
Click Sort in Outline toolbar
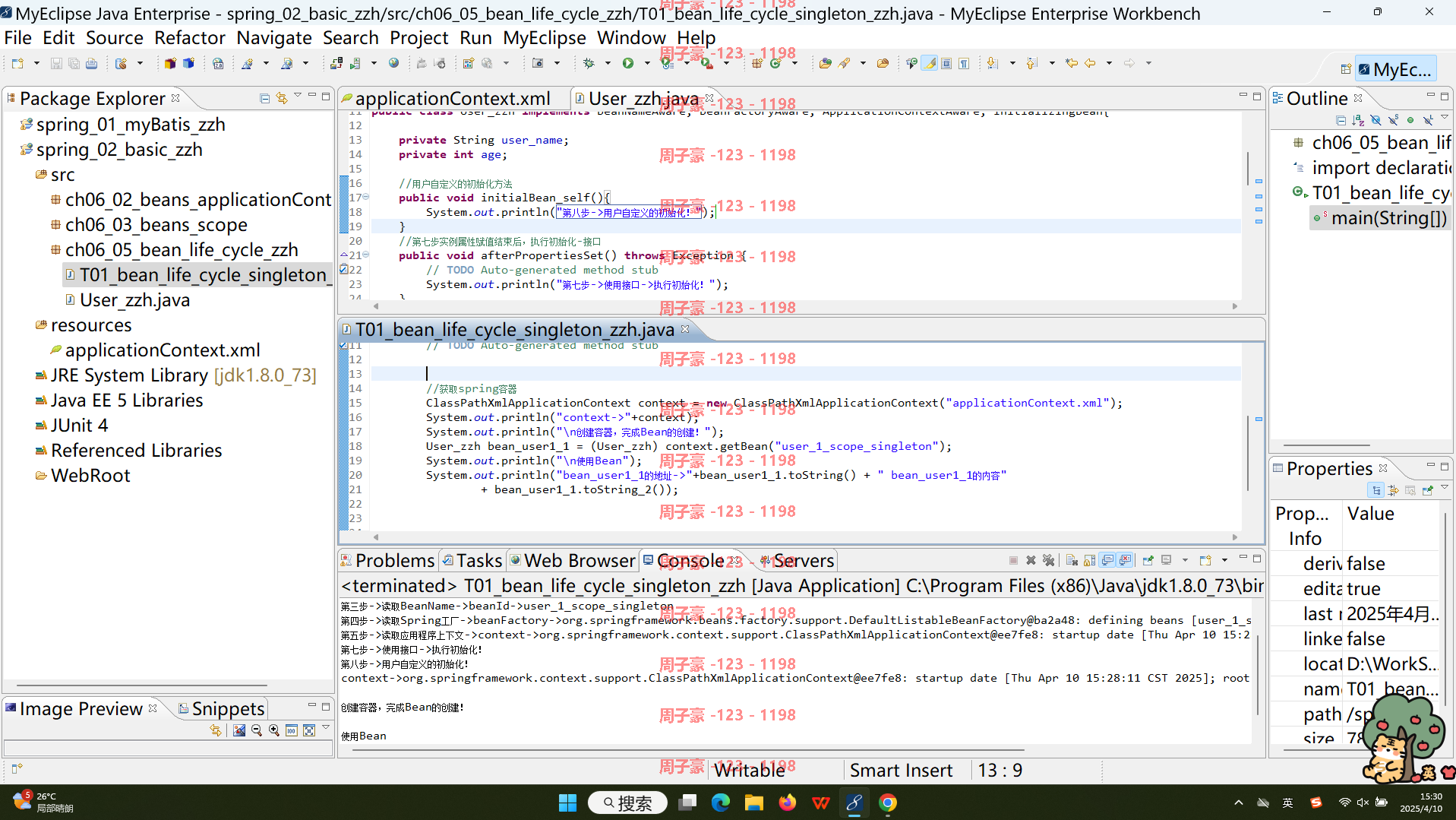click(1358, 121)
